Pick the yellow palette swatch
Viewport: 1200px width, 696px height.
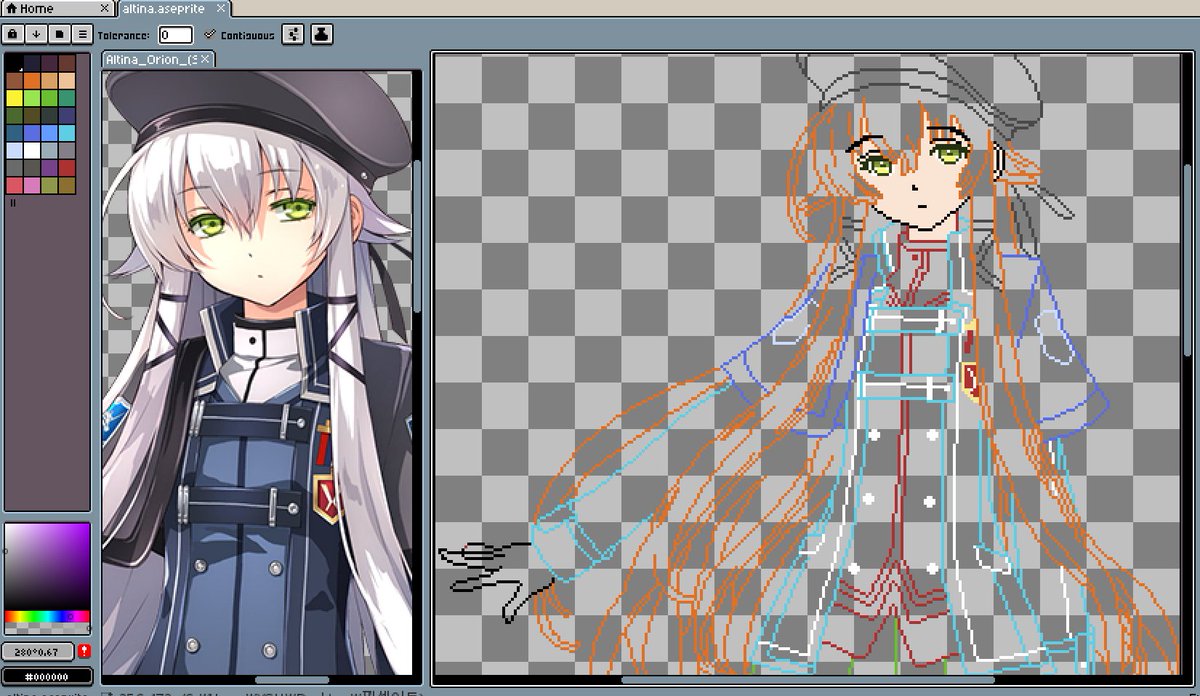(15, 98)
